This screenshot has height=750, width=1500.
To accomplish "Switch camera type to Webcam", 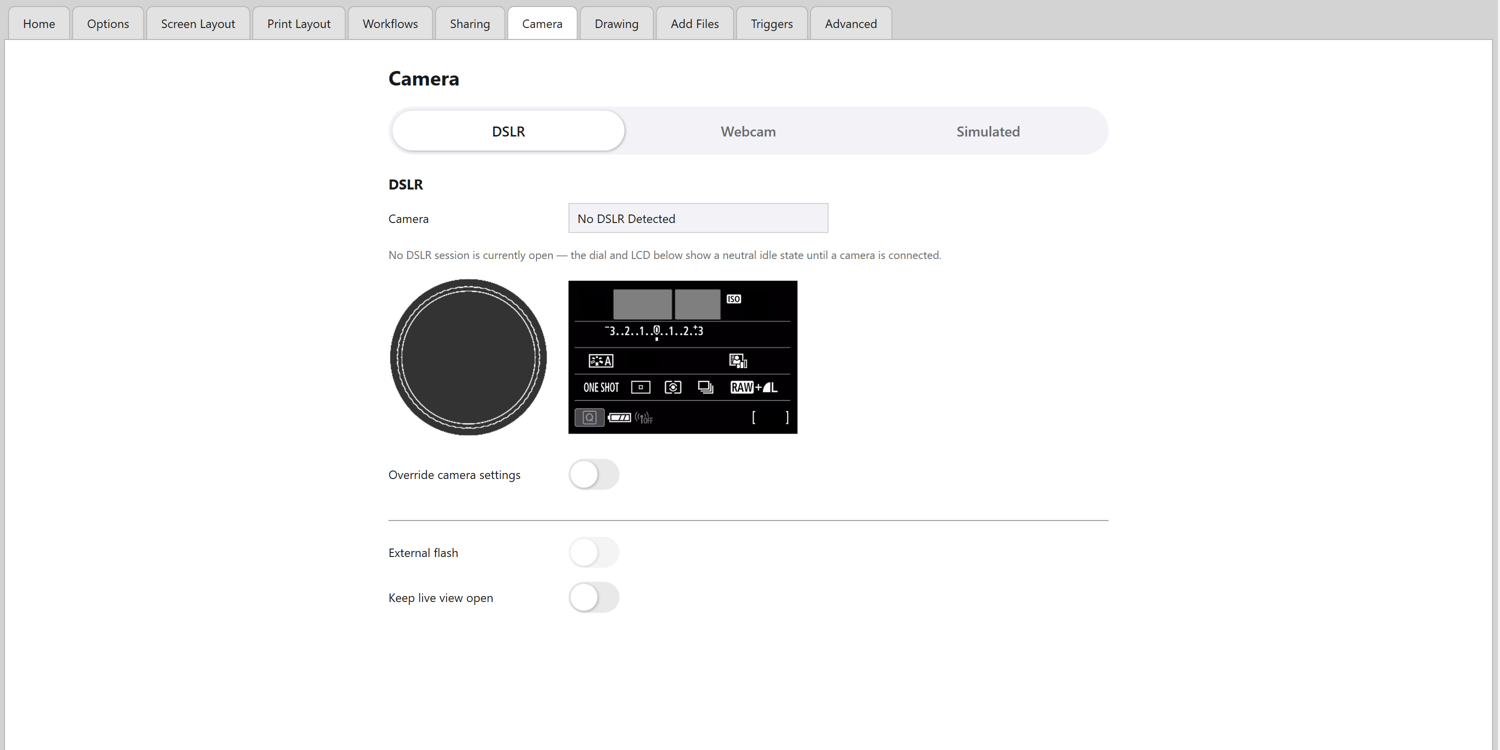I will coord(748,131).
